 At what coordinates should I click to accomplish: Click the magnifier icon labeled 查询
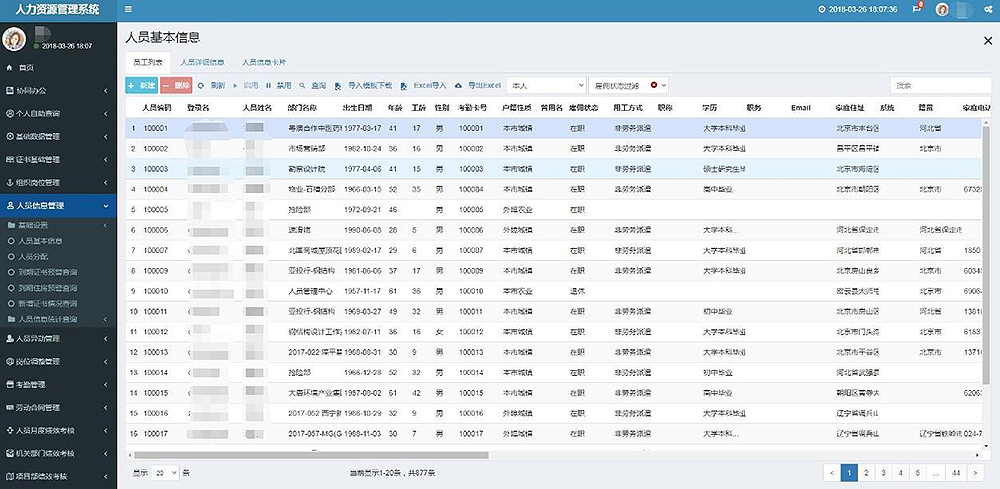(x=304, y=85)
